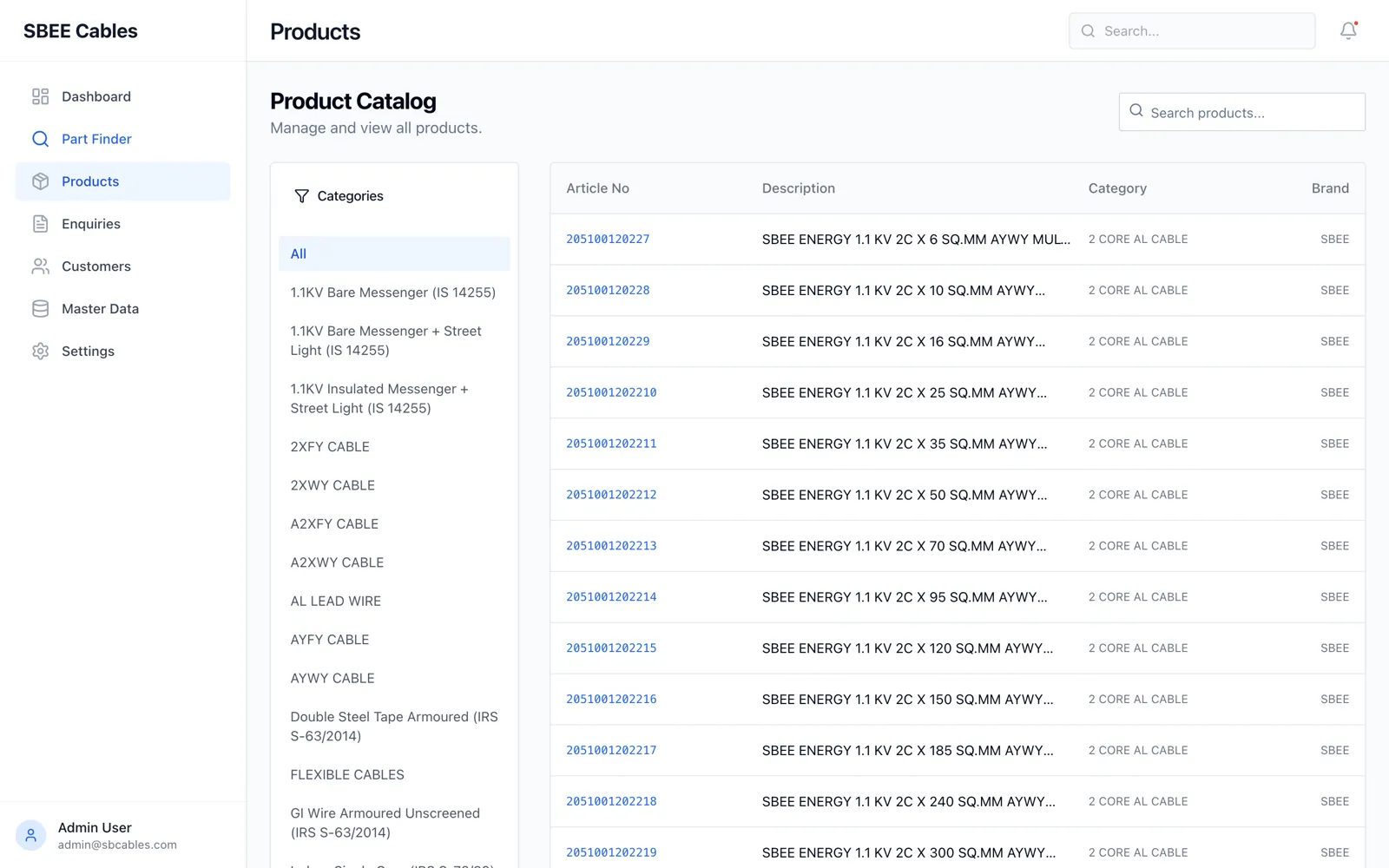Click admin@sbcables.com email text
The width and height of the screenshot is (1389, 868).
(x=117, y=845)
